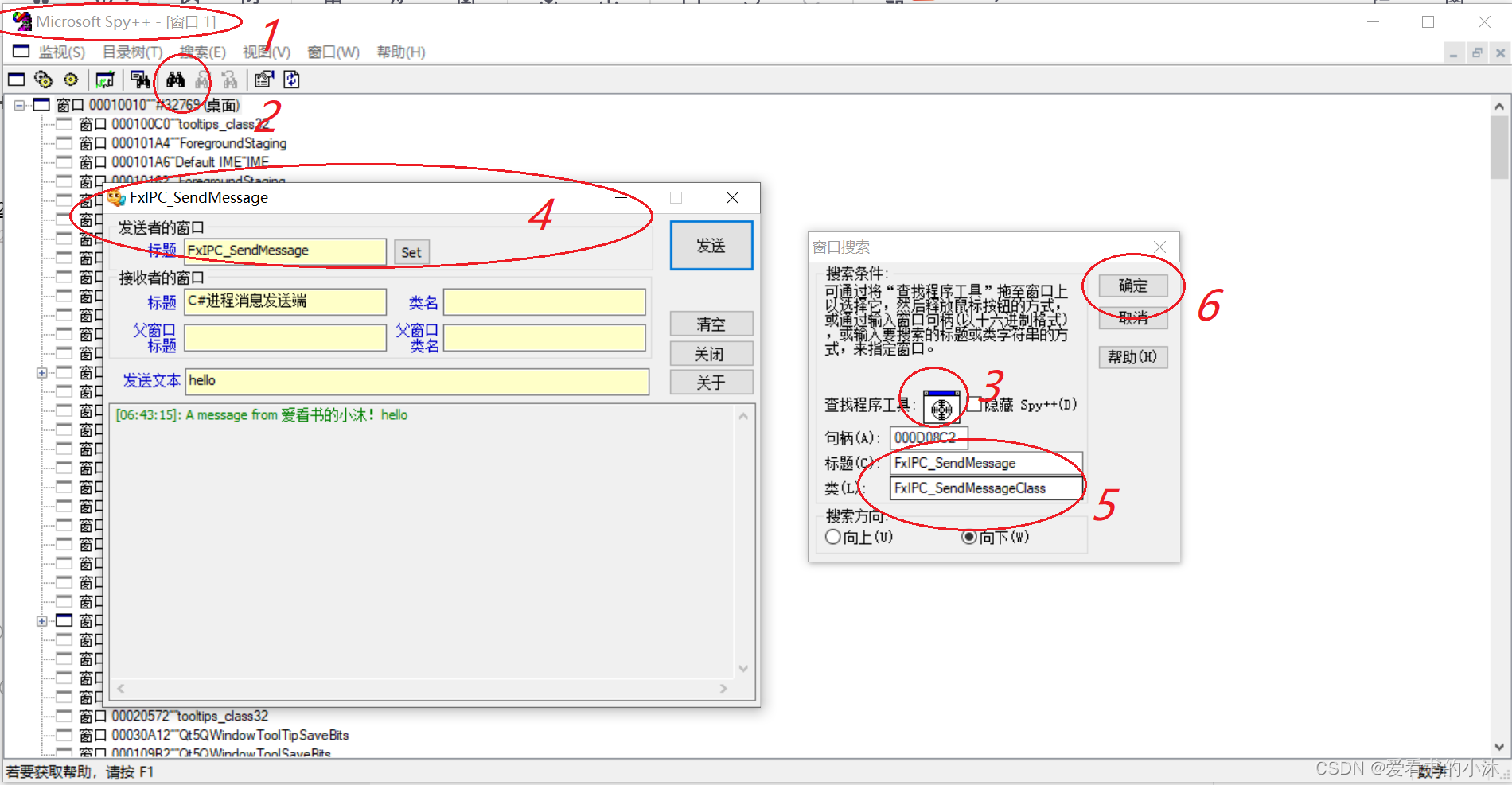
Task: Click the Find Previous toolbar icon
Action: pos(230,80)
